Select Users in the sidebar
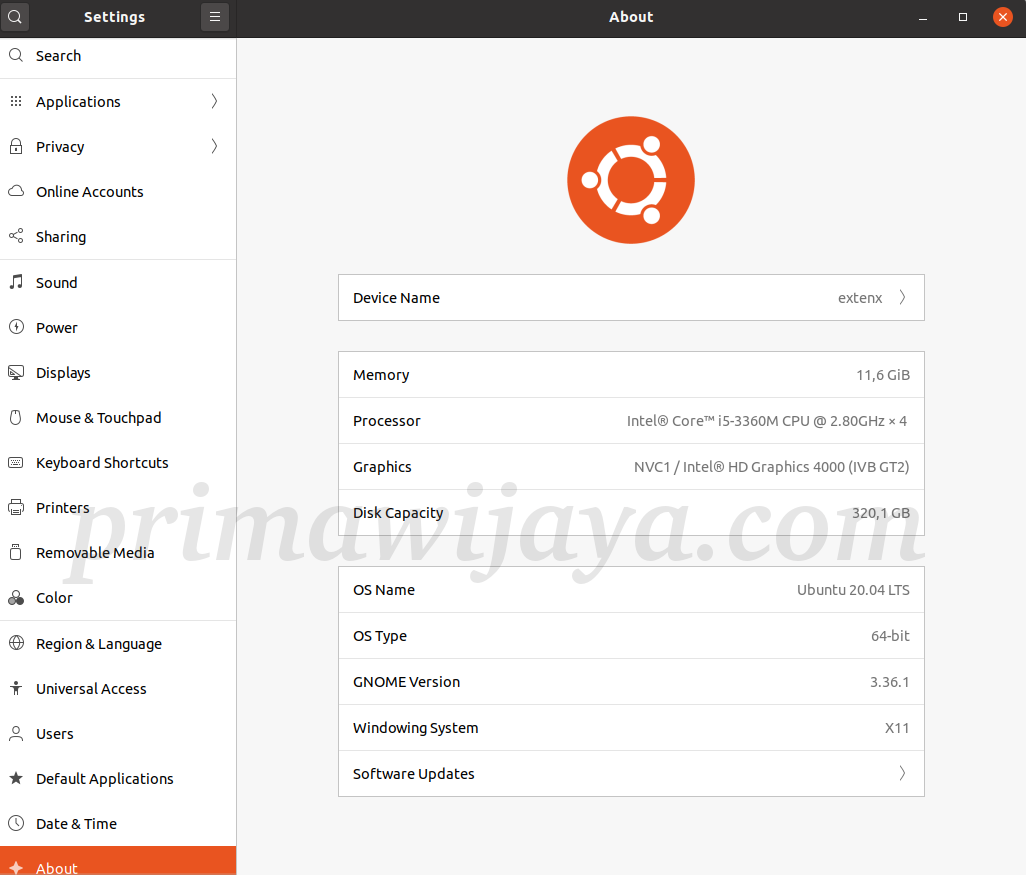The height and width of the screenshot is (877, 1029). click(56, 733)
